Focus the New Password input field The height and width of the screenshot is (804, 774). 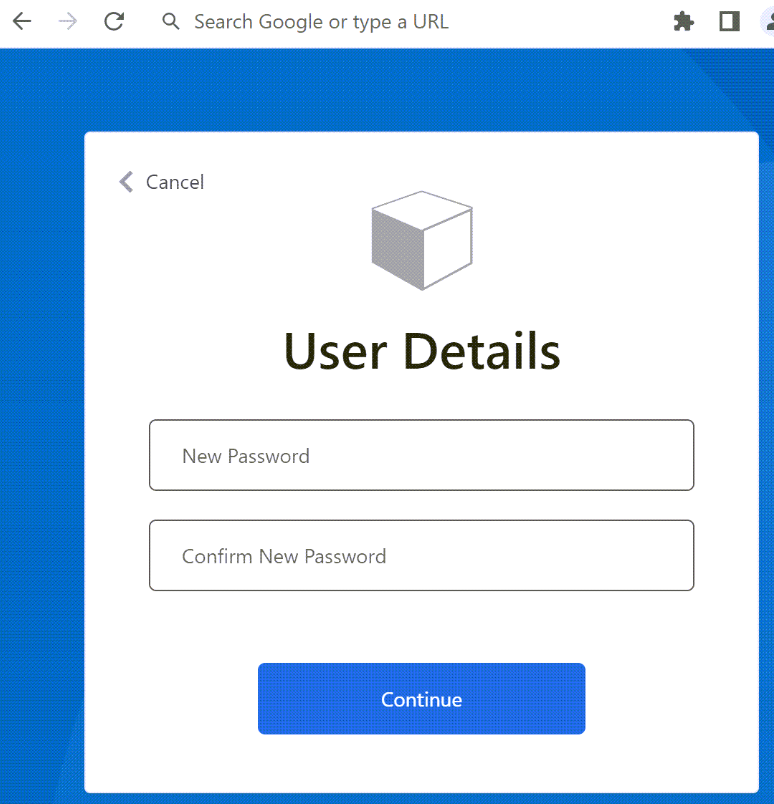(421, 455)
